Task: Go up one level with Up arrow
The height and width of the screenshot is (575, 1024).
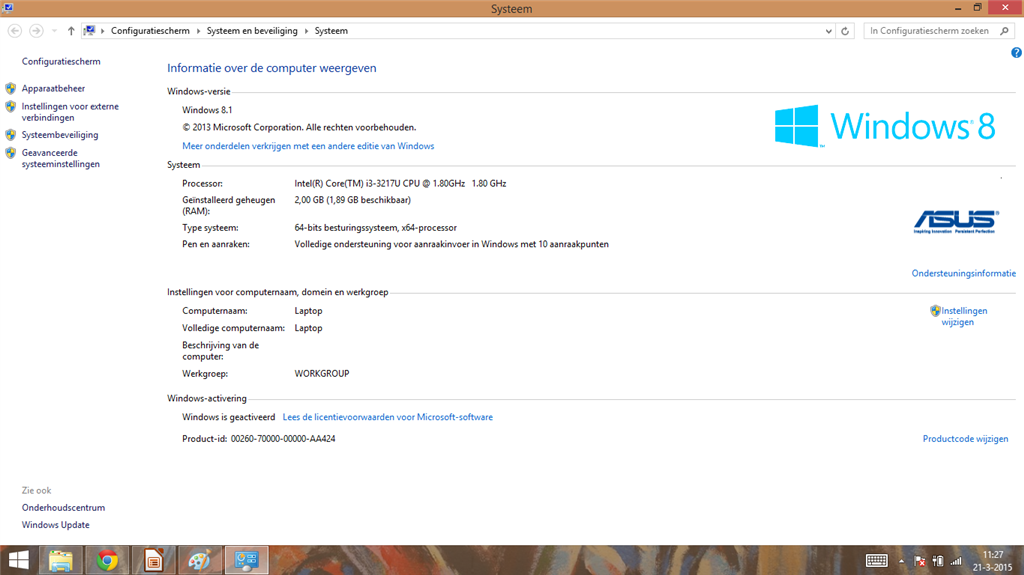Action: (71, 31)
